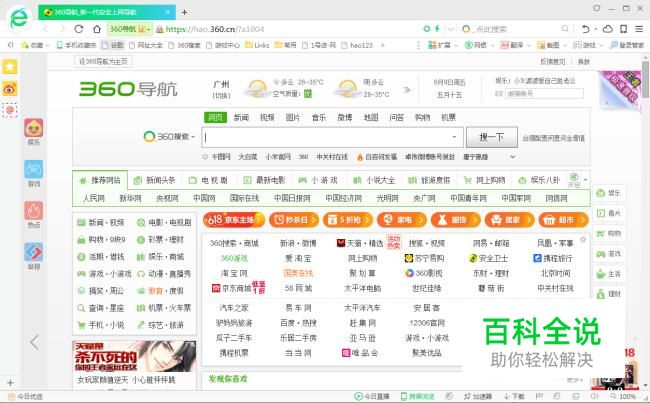Click 加速器 in the status bar
The height and width of the screenshot is (403, 650).
pos(478,396)
